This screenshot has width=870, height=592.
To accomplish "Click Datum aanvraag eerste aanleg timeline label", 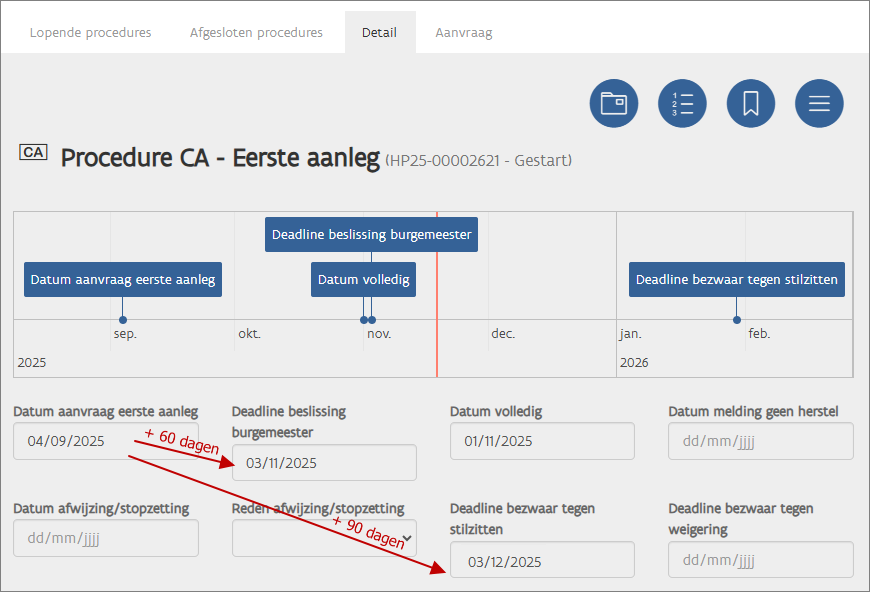I will point(123,280).
